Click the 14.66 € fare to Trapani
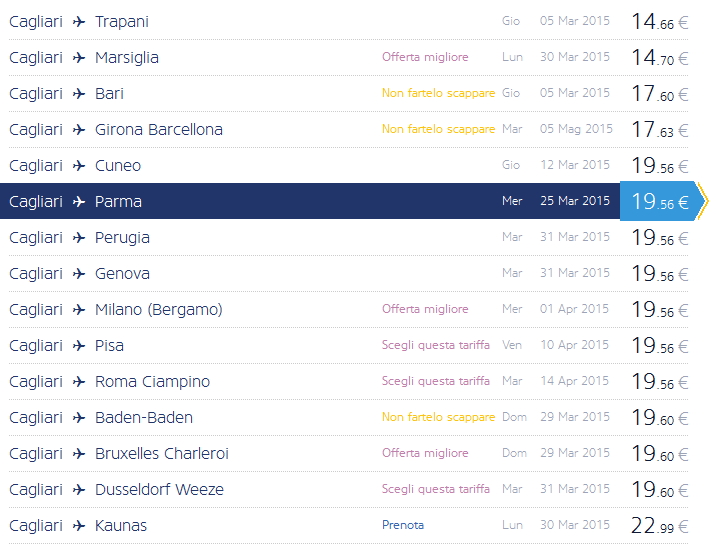The image size is (716, 547). click(659, 22)
